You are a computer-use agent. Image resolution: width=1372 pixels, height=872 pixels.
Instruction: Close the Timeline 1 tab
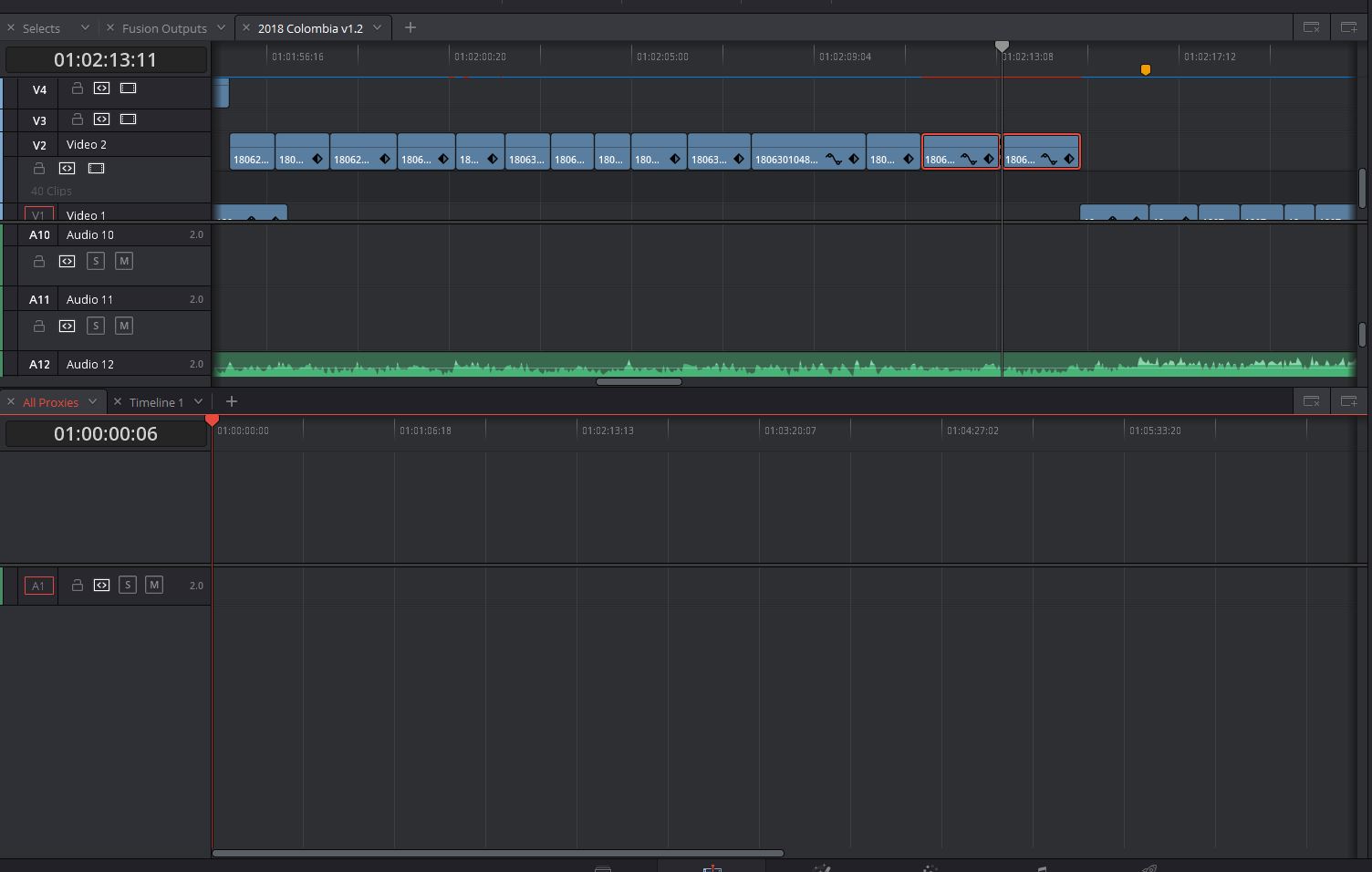(x=118, y=402)
